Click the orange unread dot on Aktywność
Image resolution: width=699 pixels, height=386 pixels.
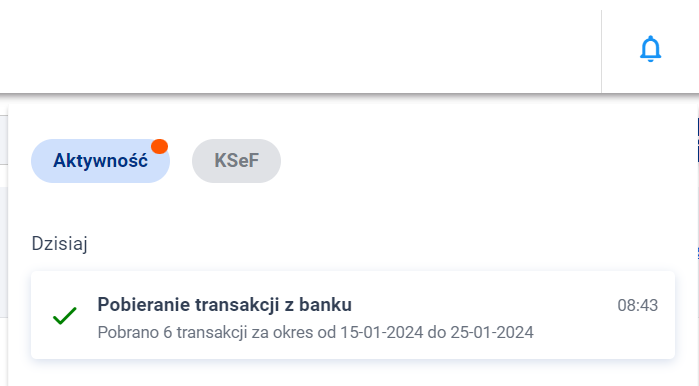159,146
